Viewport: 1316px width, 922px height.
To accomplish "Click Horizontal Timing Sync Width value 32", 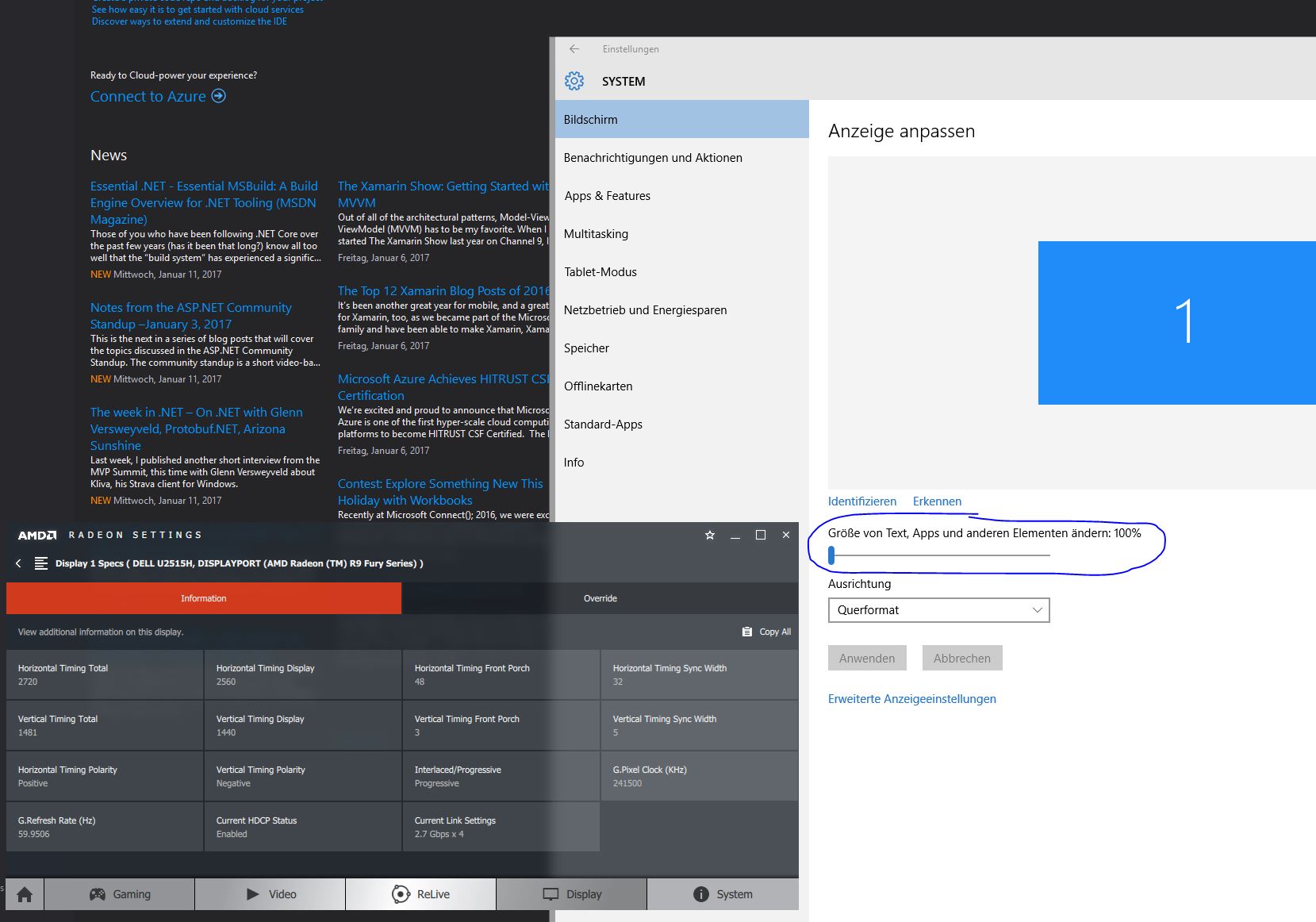I will coord(618,682).
